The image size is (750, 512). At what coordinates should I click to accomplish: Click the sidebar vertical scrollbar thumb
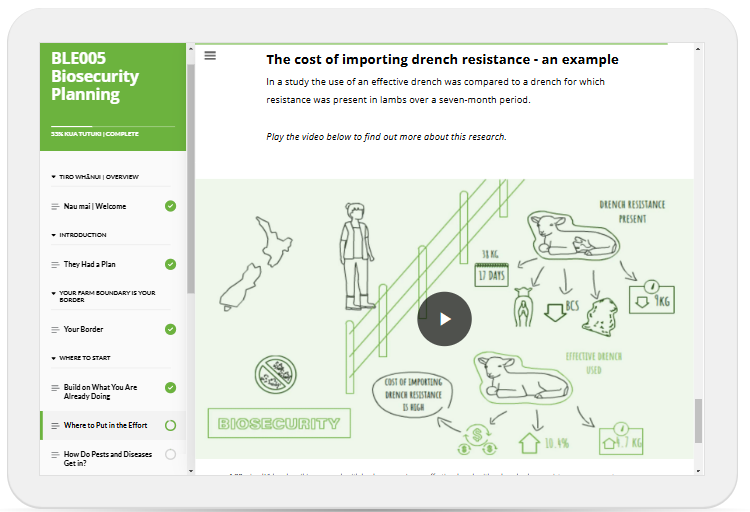coord(191,179)
